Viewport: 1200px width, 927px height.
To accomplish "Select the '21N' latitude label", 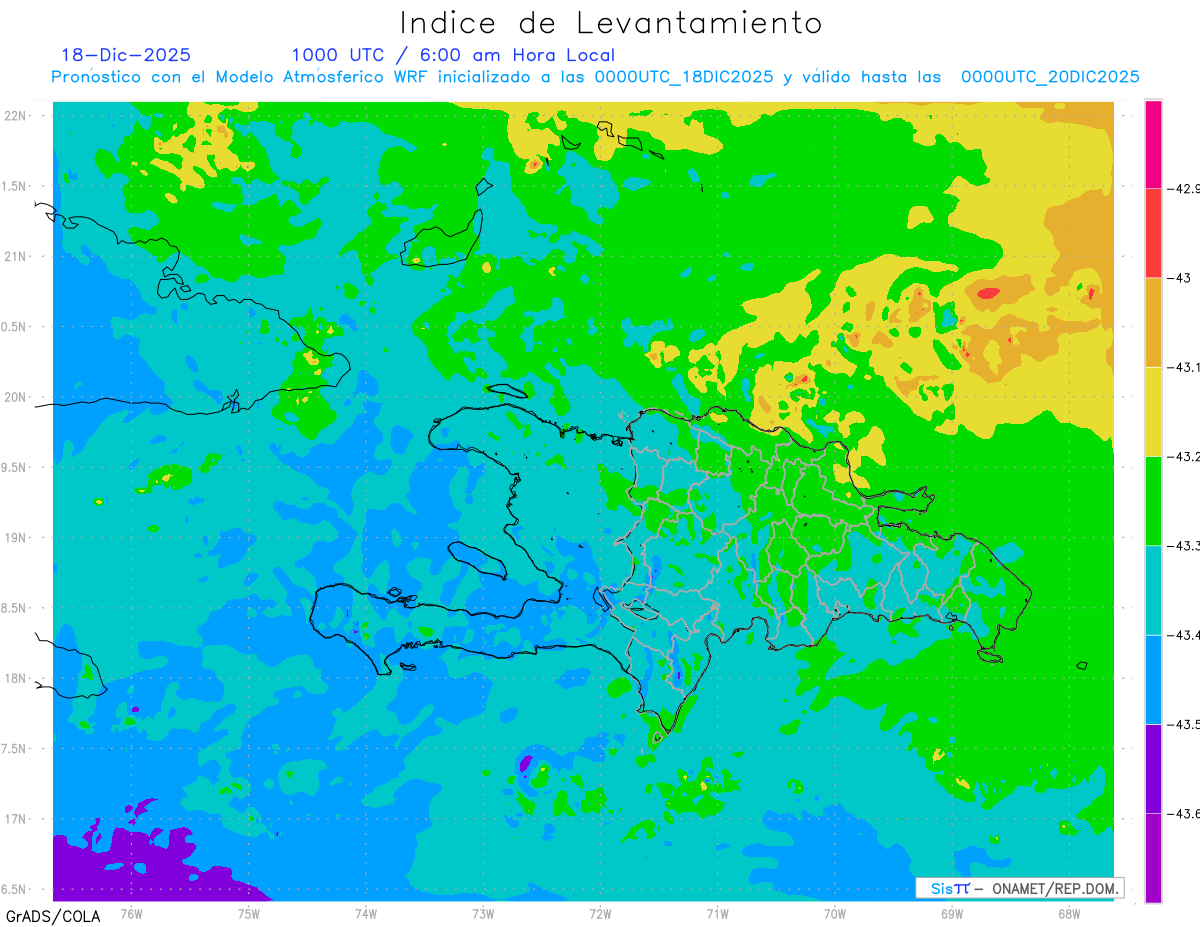I will coord(16,256).
